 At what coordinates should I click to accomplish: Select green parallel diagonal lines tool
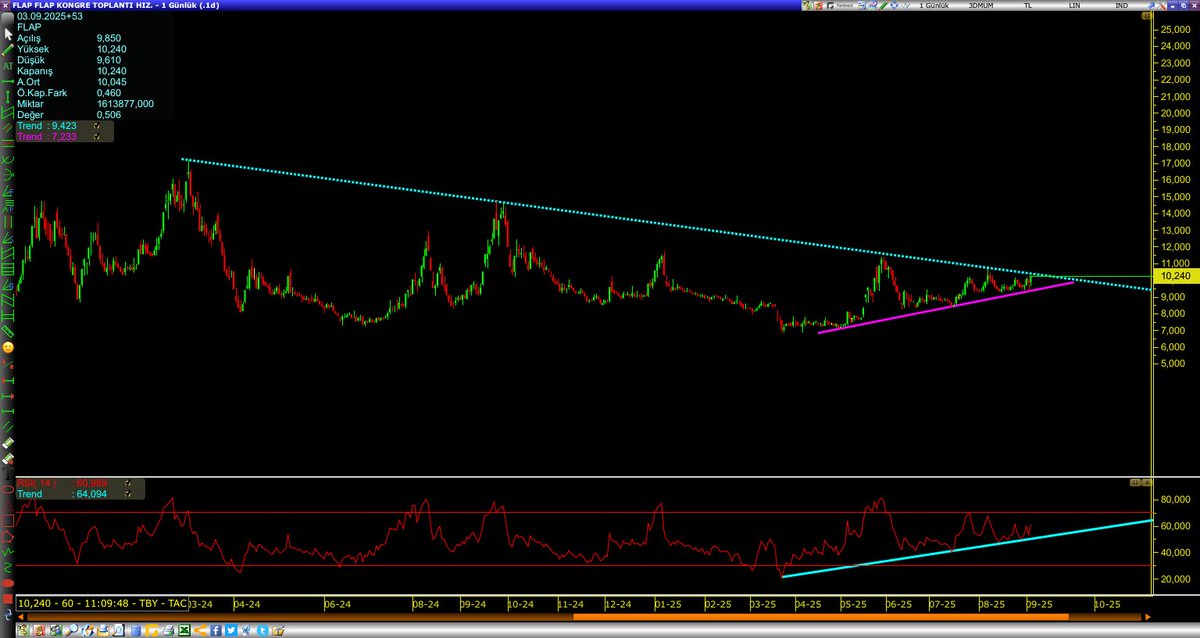pyautogui.click(x=8, y=426)
